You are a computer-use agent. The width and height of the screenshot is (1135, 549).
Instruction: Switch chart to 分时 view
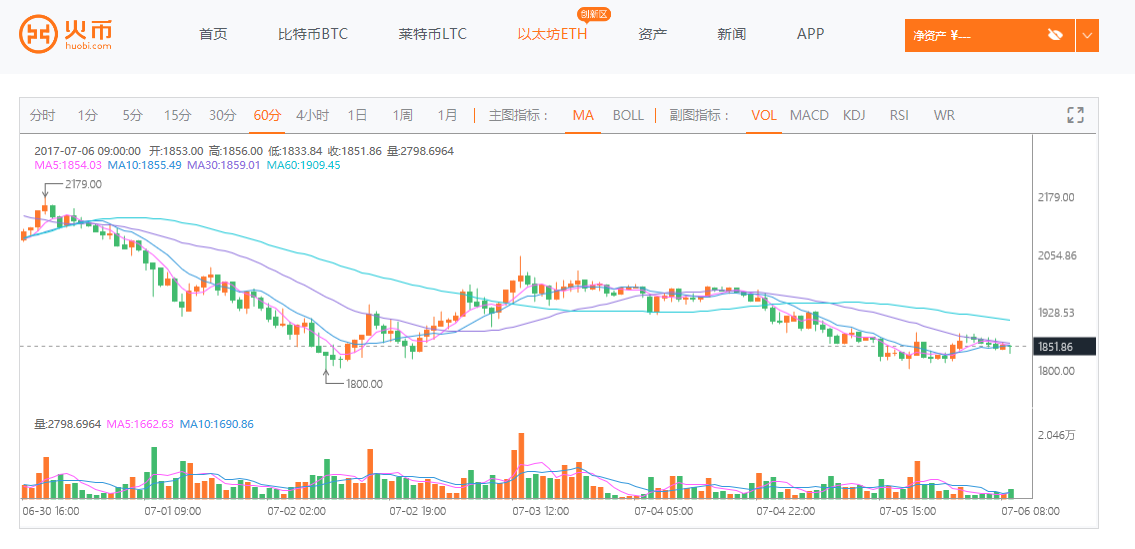(42, 115)
